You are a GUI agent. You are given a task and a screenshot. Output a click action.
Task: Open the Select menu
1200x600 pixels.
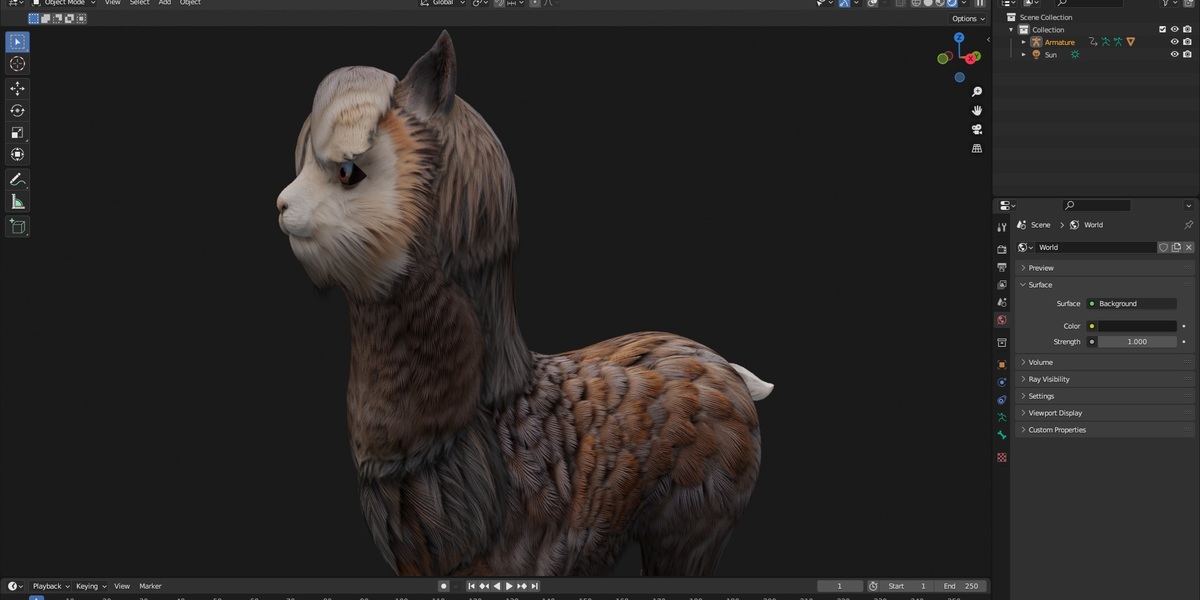click(139, 3)
